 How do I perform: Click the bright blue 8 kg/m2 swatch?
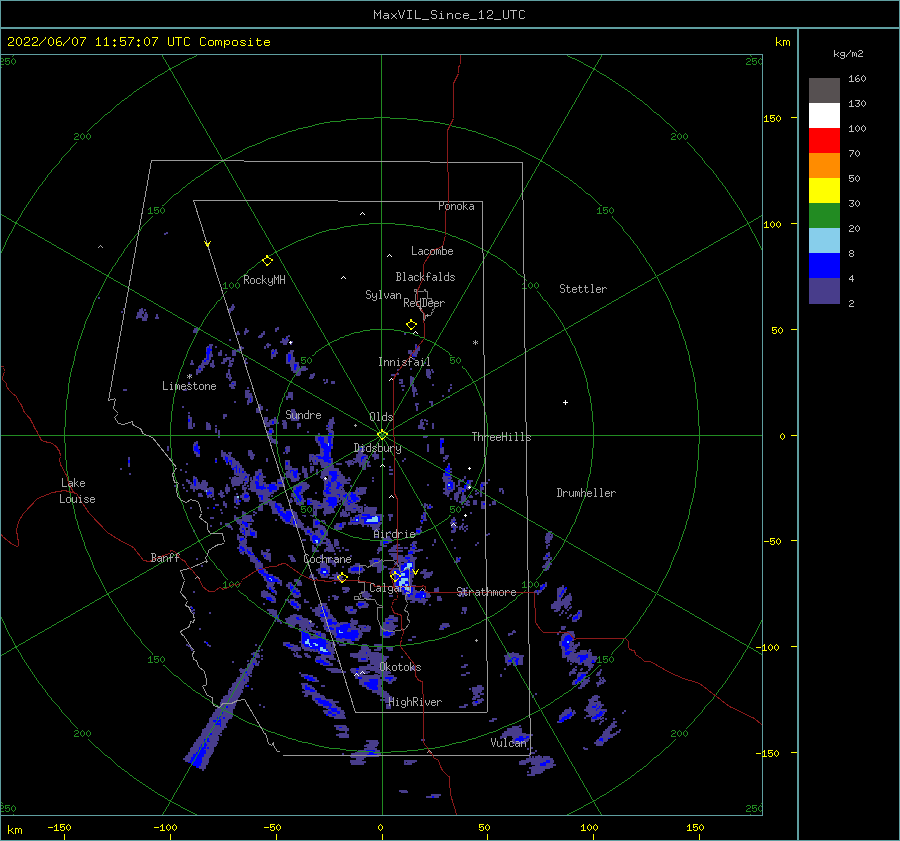(x=824, y=265)
